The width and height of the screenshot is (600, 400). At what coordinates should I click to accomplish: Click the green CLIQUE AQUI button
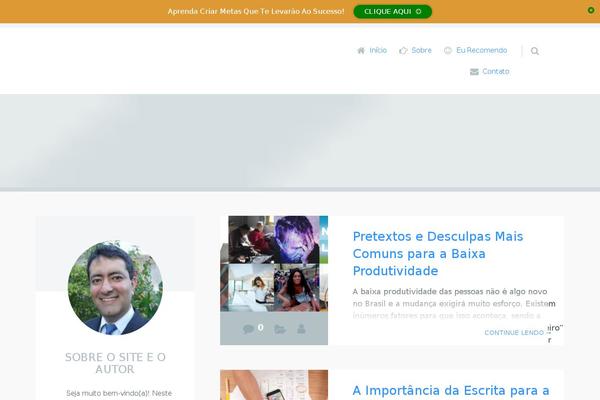pyautogui.click(x=393, y=11)
